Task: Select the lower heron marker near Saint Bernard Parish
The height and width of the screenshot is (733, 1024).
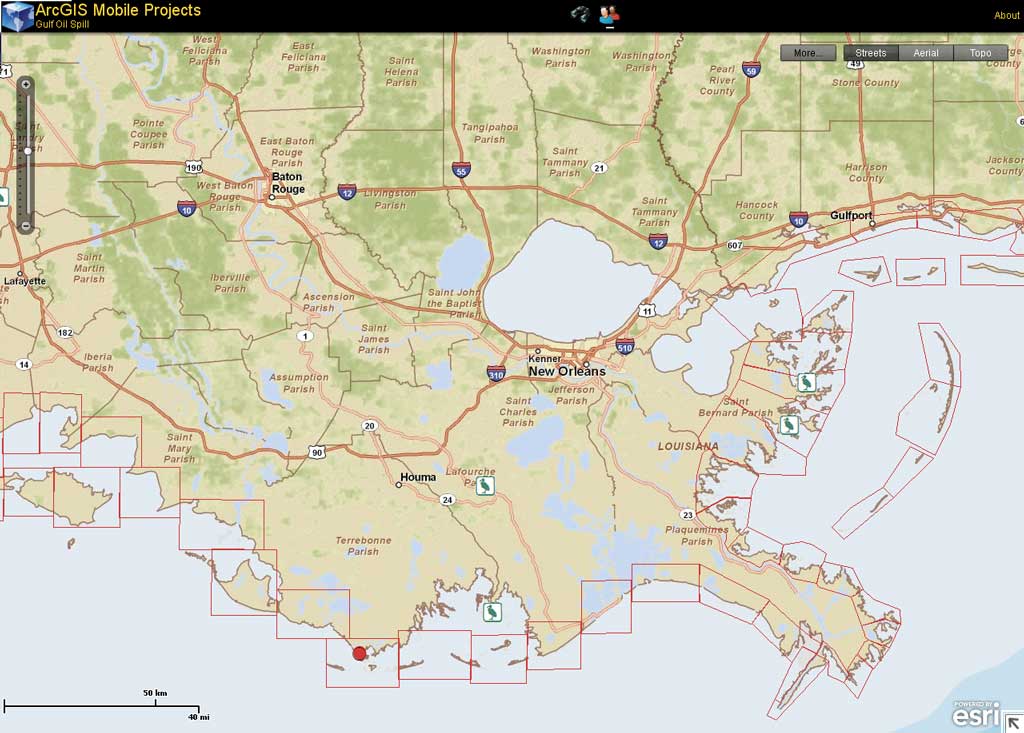Action: (790, 426)
